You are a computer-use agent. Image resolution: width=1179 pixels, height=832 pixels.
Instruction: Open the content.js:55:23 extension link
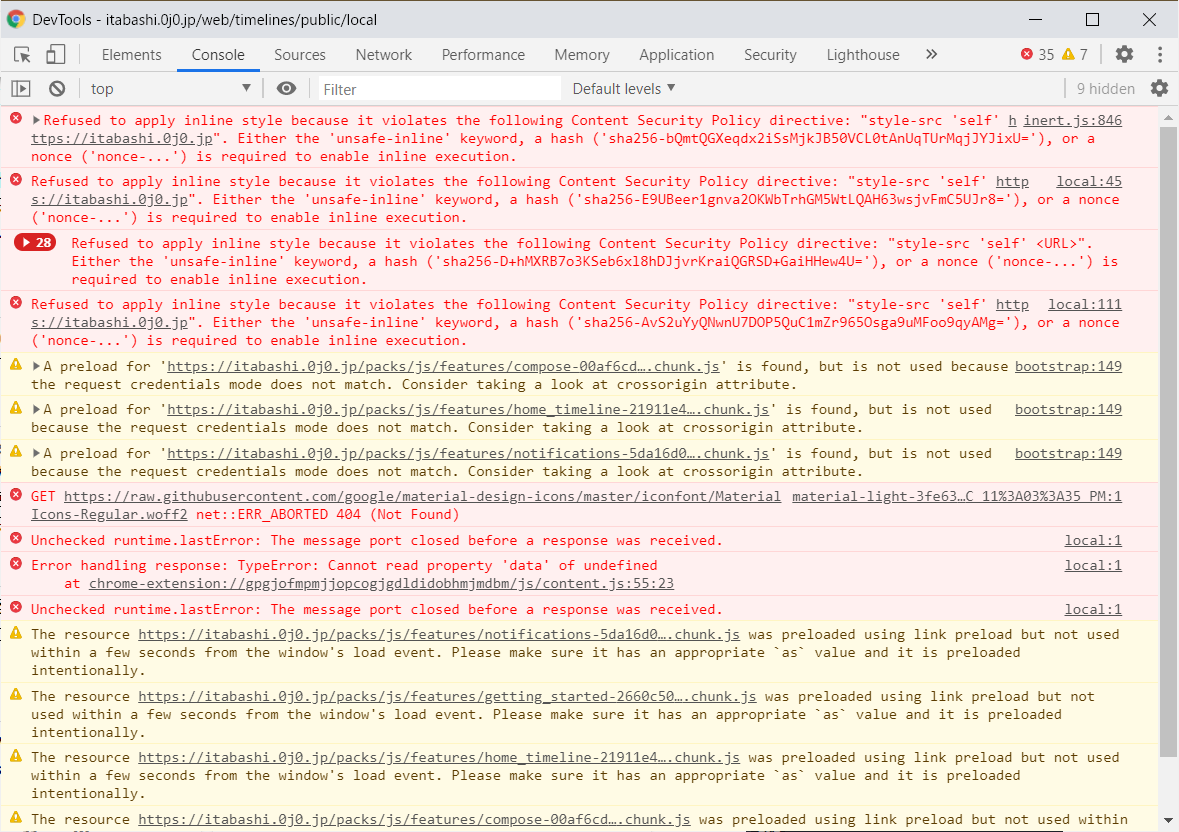(x=381, y=584)
